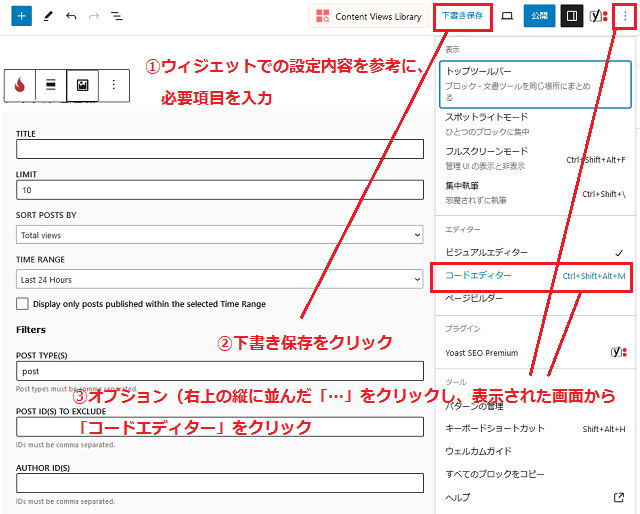Click the AUTHOR ID(S) input field
The width and height of the screenshot is (640, 514).
[220, 483]
